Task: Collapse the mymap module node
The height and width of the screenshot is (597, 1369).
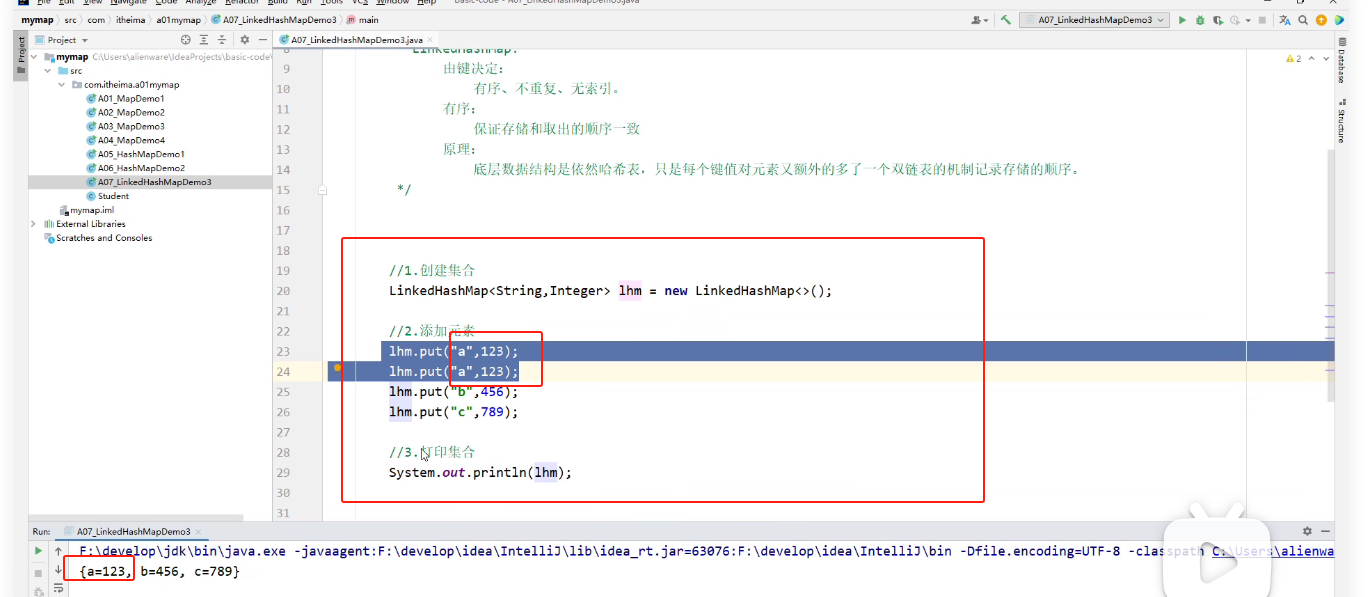Action: pos(36,57)
